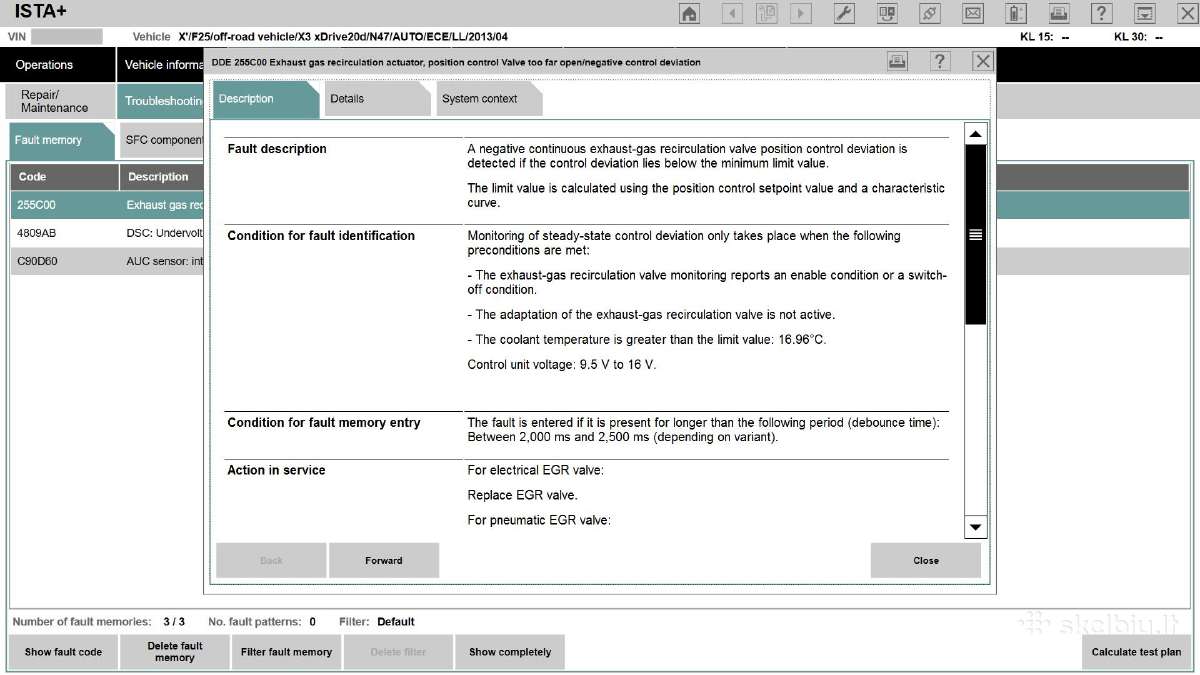Click Show completely button
The height and width of the screenshot is (675, 1200).
tap(510, 652)
